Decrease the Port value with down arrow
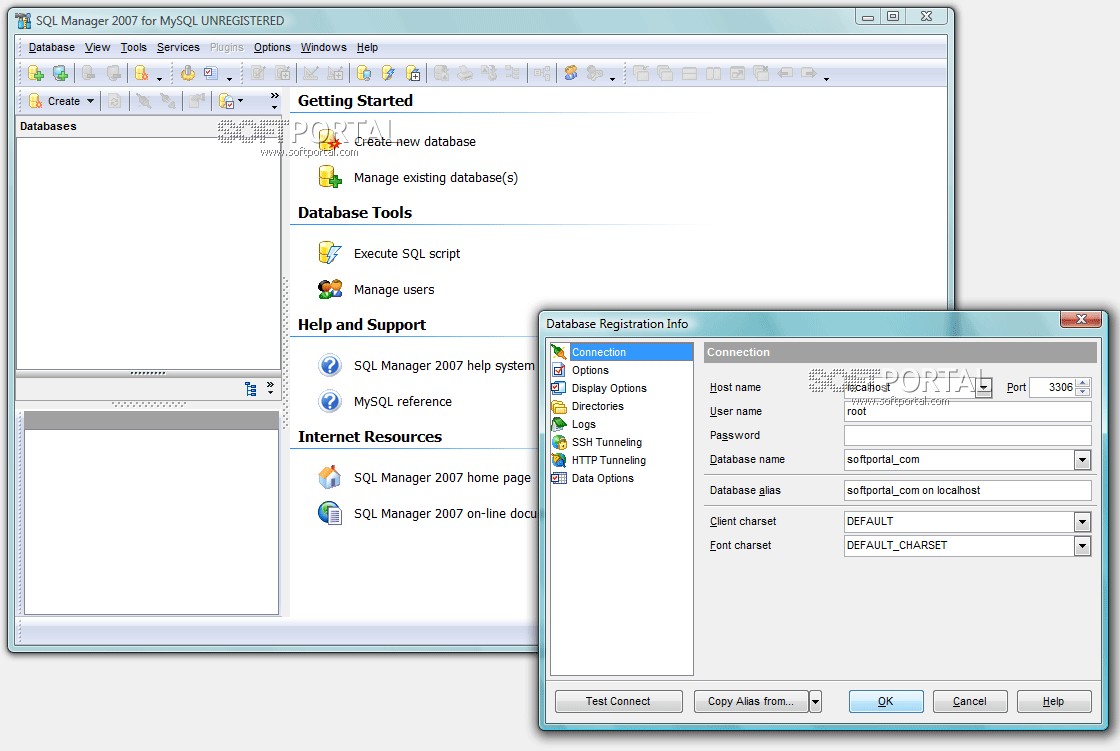Image resolution: width=1120 pixels, height=751 pixels. click(x=1083, y=392)
